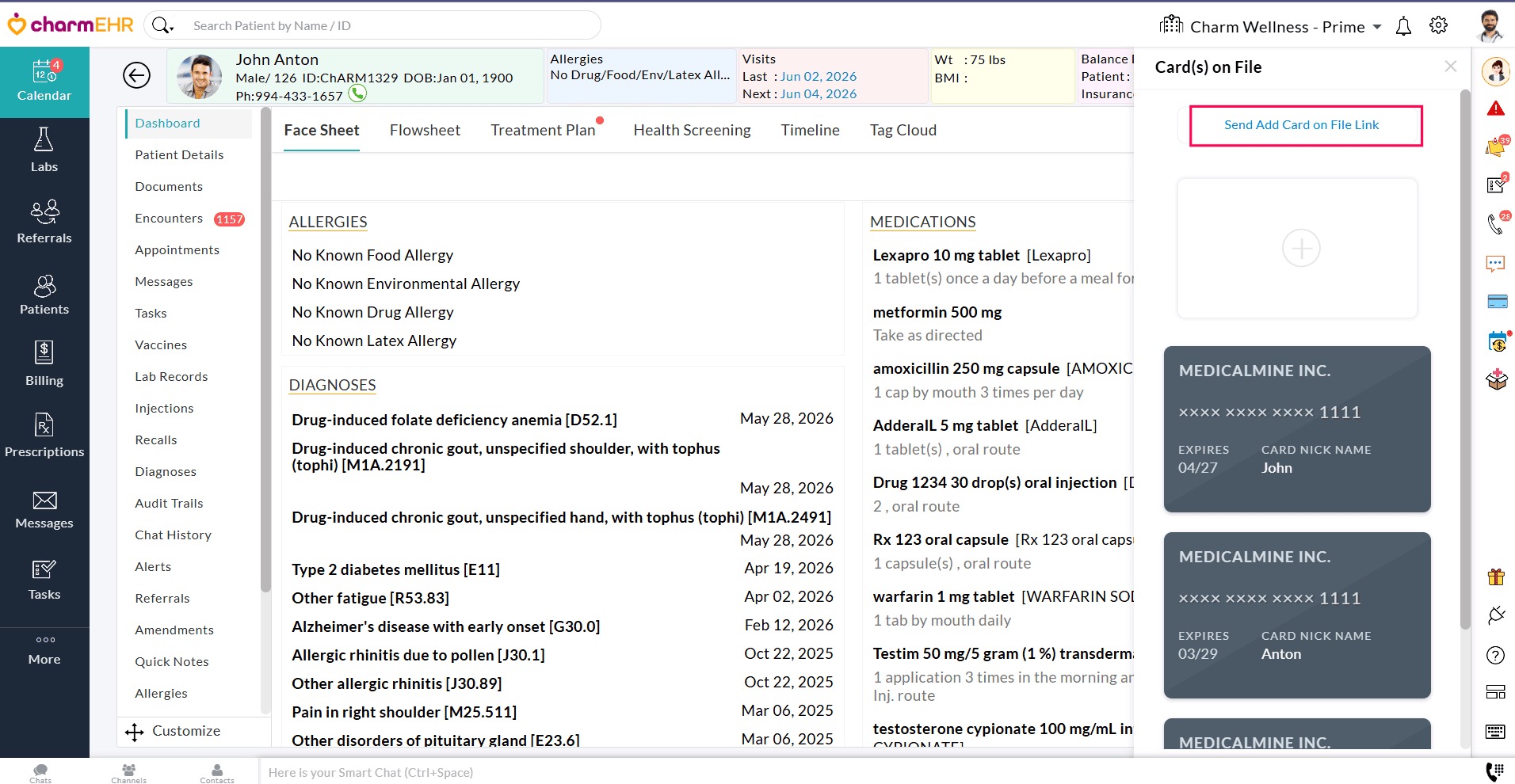
Task: Open the dial pad icon at bottom right
Action: pyautogui.click(x=1494, y=772)
